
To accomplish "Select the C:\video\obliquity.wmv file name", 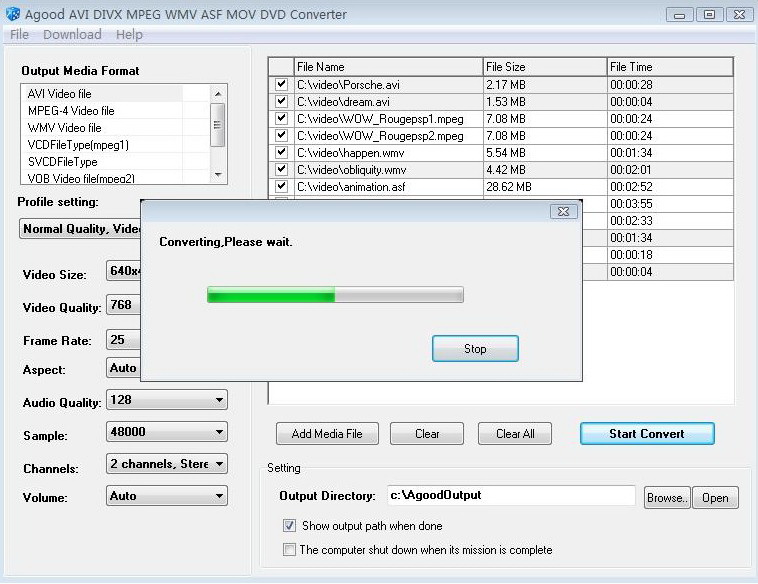I will click(351, 170).
